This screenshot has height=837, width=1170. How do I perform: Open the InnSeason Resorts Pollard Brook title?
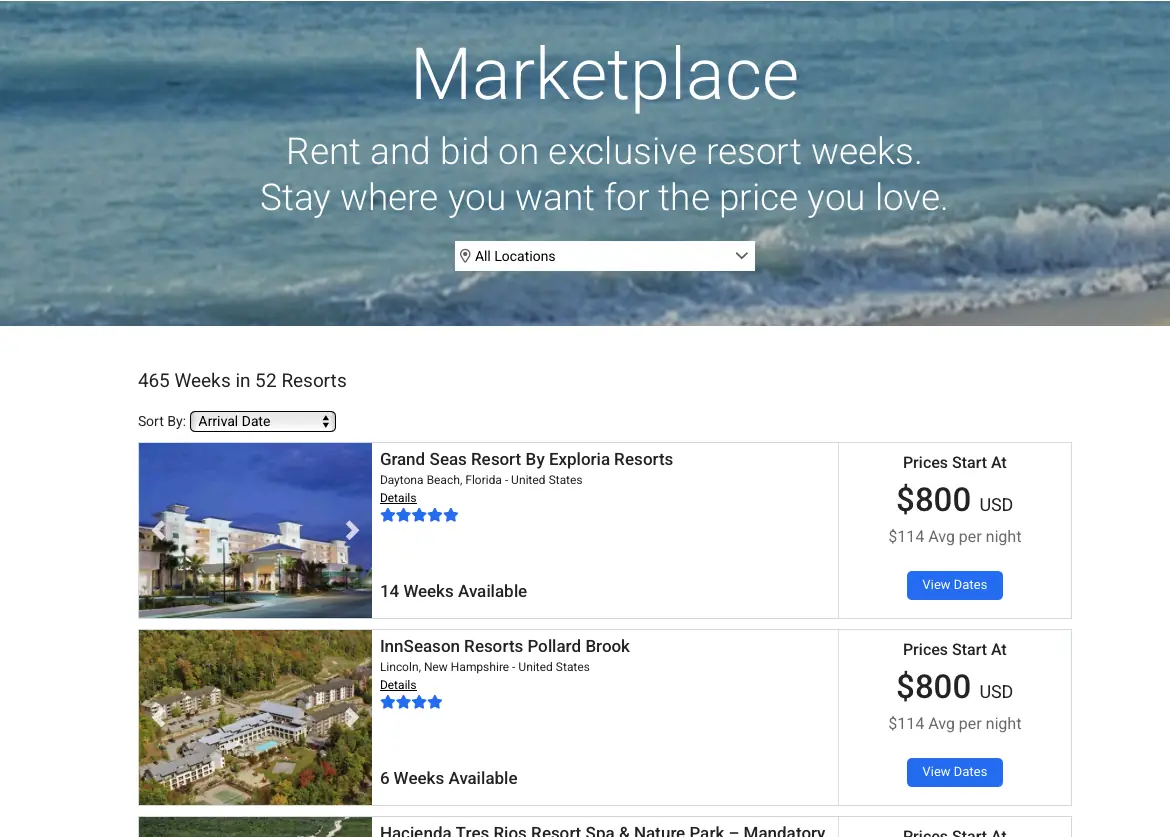click(x=504, y=647)
